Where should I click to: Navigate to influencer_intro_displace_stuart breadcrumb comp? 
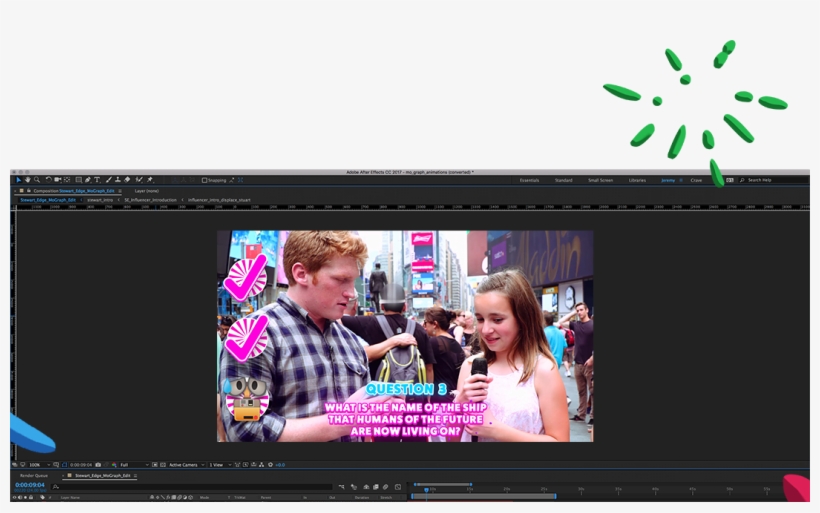click(x=219, y=200)
